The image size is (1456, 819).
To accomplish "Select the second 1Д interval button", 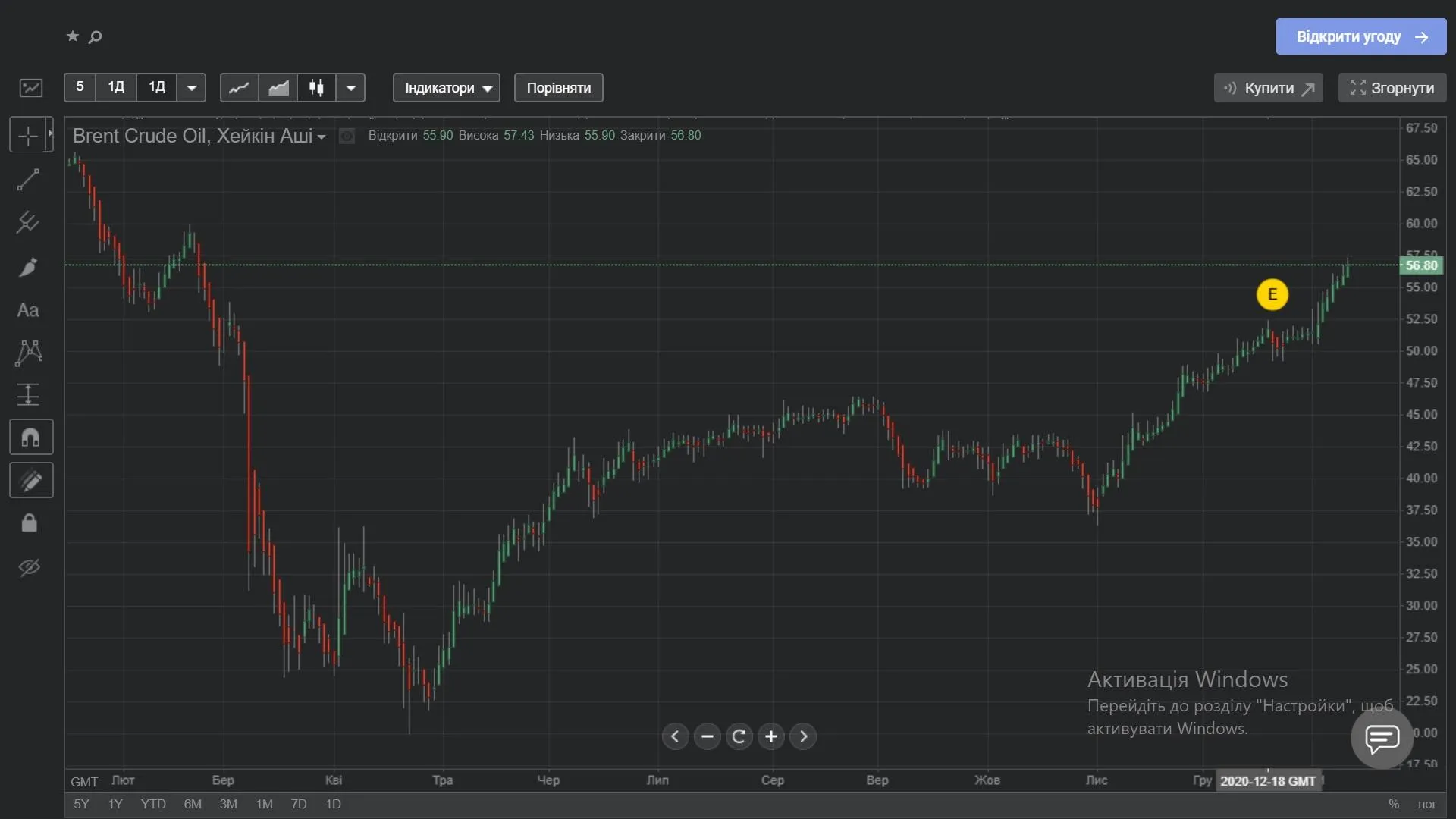I will click(157, 87).
